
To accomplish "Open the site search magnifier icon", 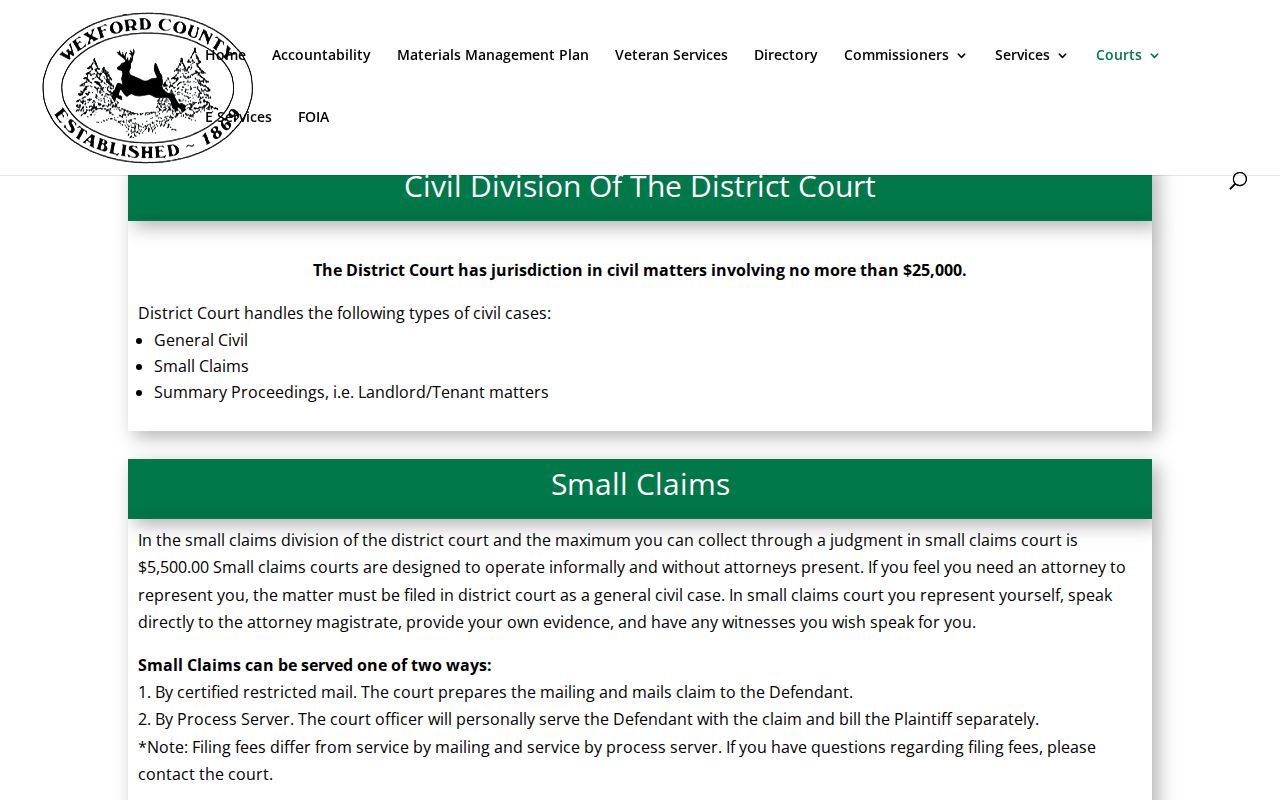I will [1238, 180].
